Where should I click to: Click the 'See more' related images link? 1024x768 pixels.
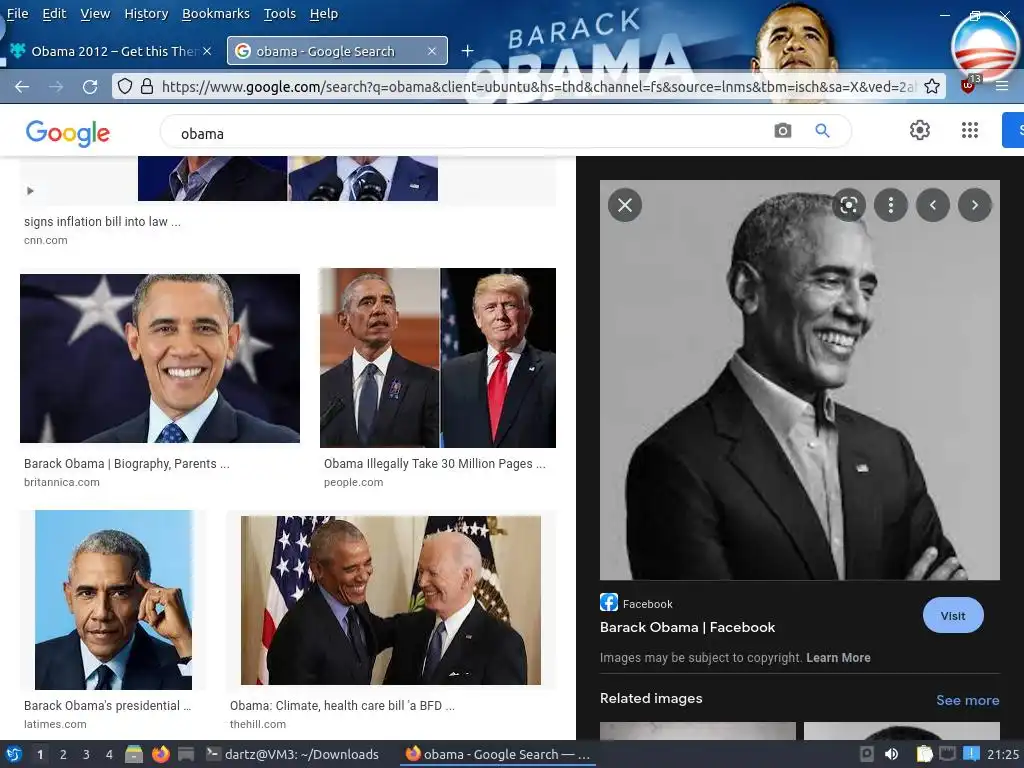tap(967, 700)
